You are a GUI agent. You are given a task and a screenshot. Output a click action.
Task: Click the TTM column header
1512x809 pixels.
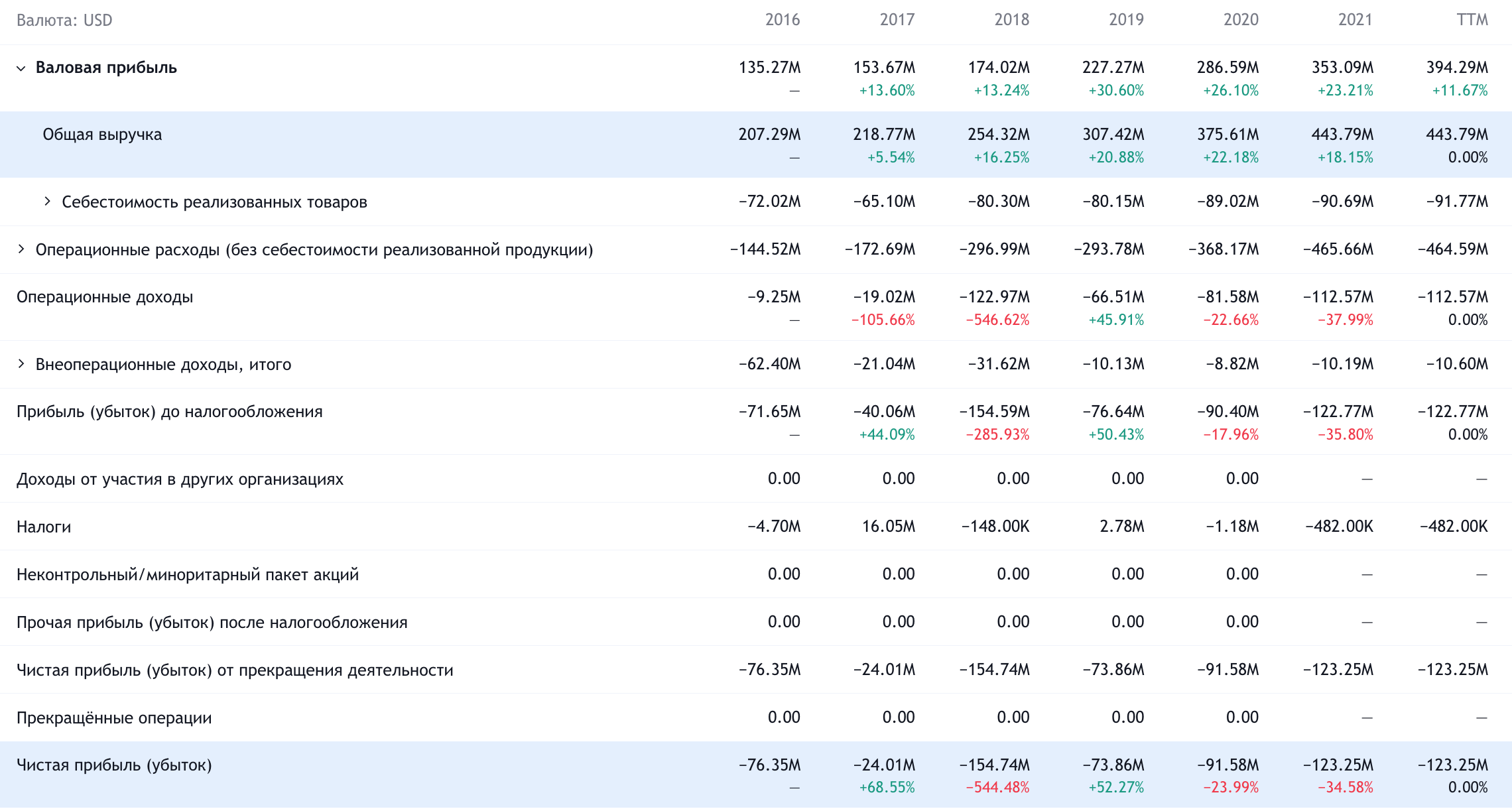[1473, 20]
